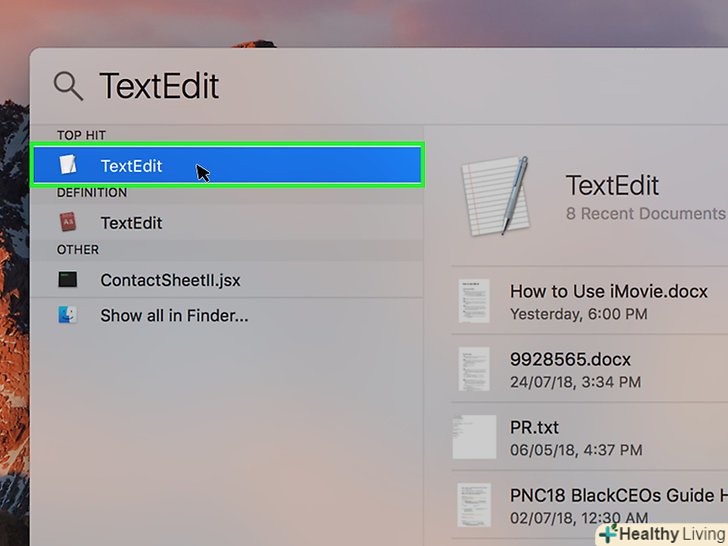728x546 pixels.
Task: Click the ContactSheetII.jsx script file icon
Action: click(68, 280)
